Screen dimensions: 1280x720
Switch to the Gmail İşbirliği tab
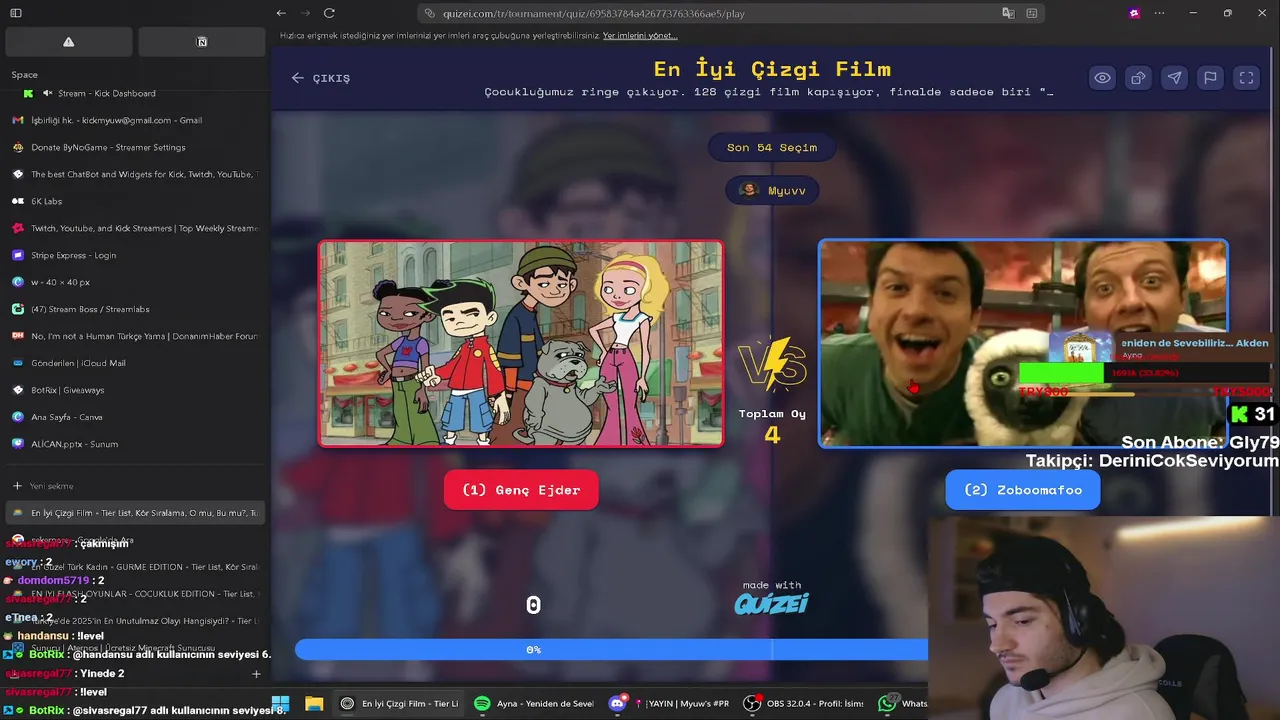[135, 120]
